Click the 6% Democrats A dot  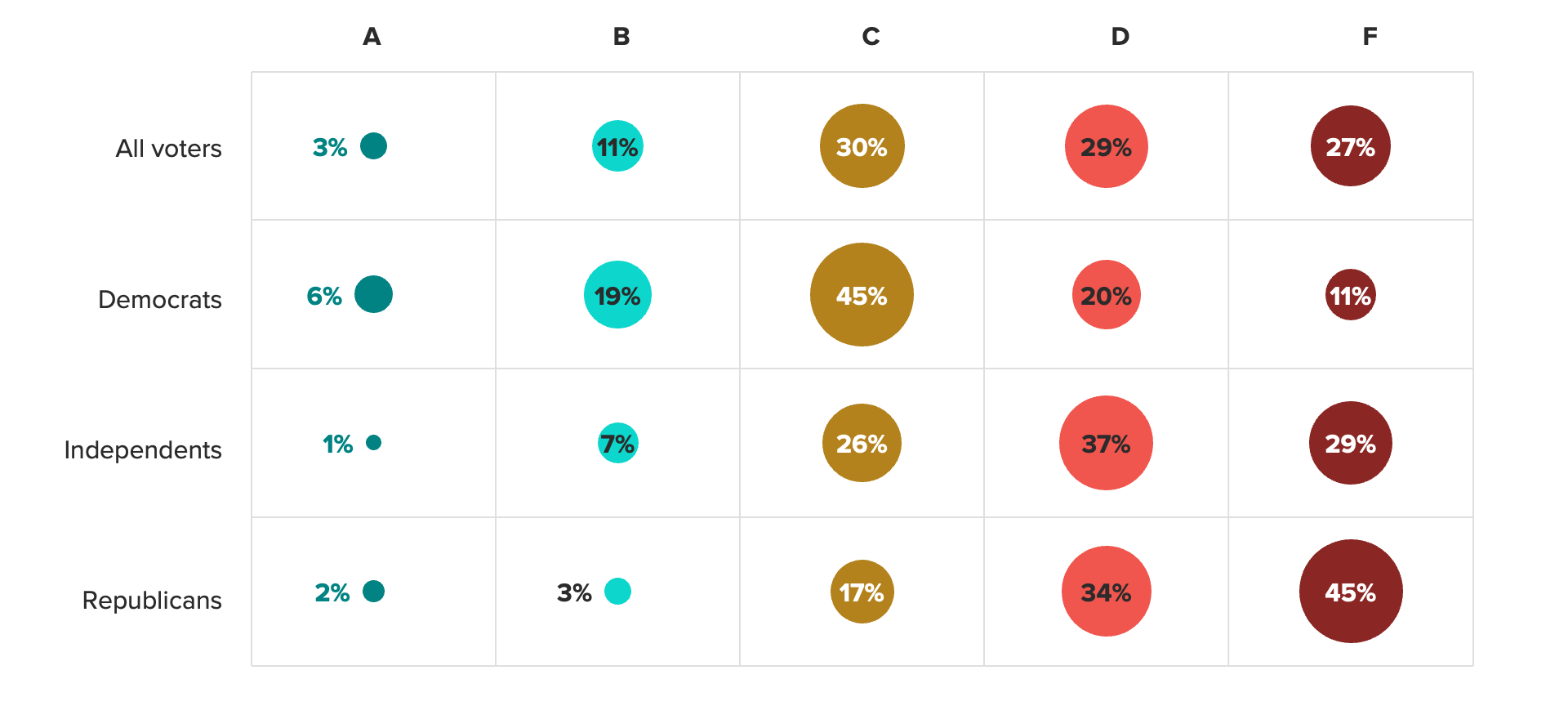373,294
